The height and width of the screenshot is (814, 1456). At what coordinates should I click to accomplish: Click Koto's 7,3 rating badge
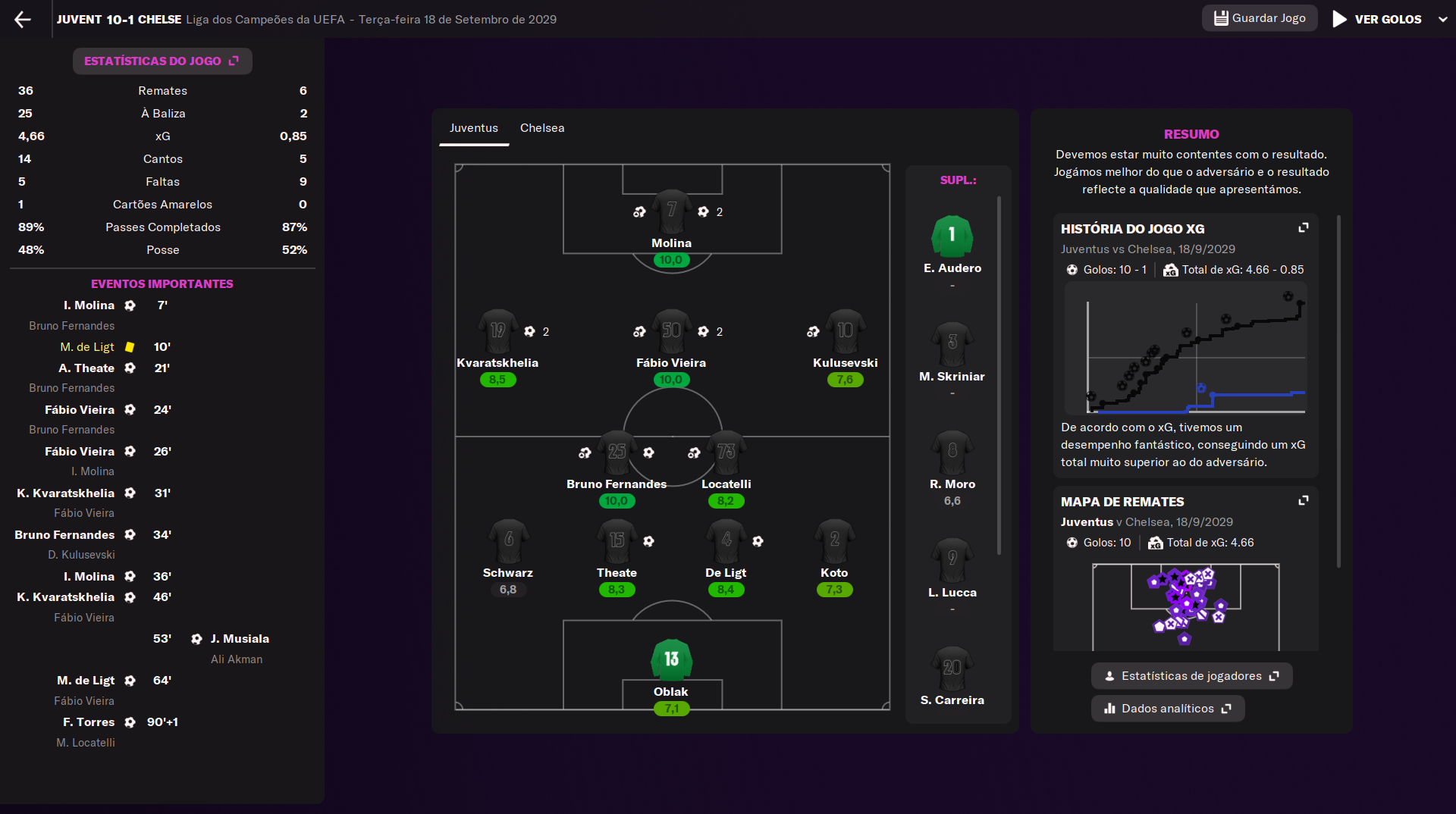[x=834, y=590]
